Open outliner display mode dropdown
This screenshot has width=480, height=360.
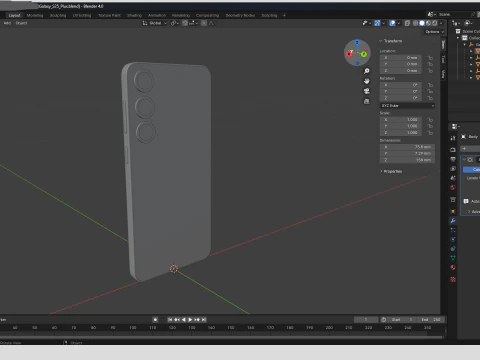(468, 23)
